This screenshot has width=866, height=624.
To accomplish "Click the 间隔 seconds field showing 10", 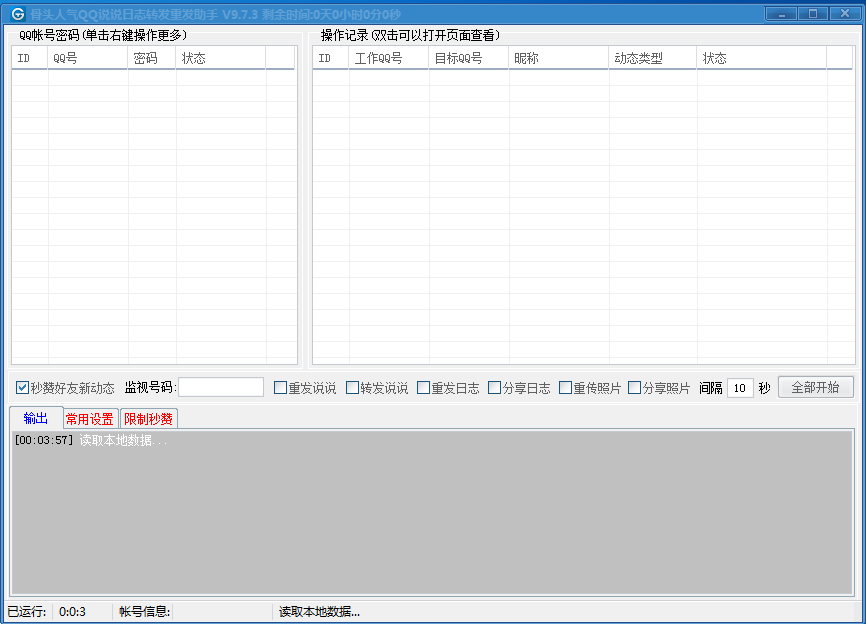I will tap(740, 388).
